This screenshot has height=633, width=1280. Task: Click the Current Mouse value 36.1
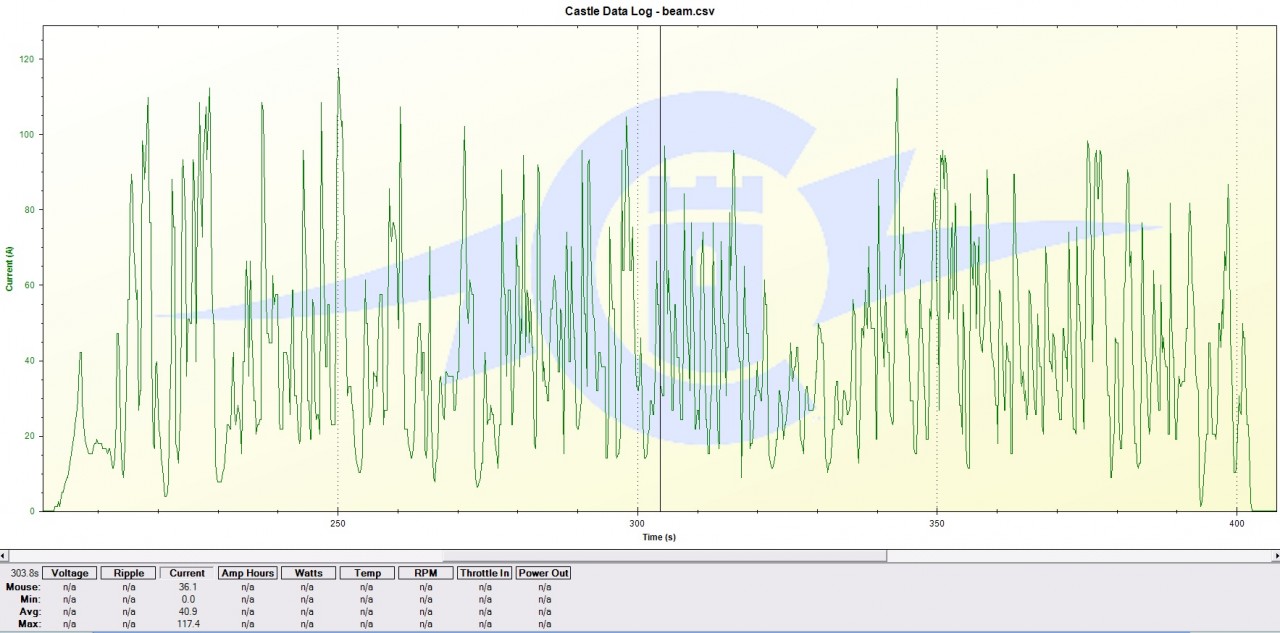[187, 587]
